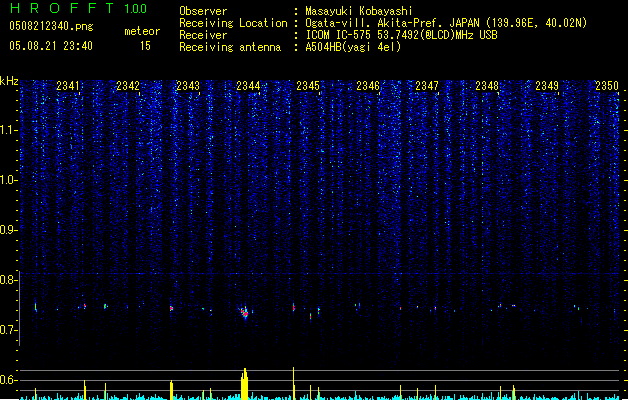The image size is (629, 400).
Task: Click the Receiving Location label
Action: pos(233,23)
